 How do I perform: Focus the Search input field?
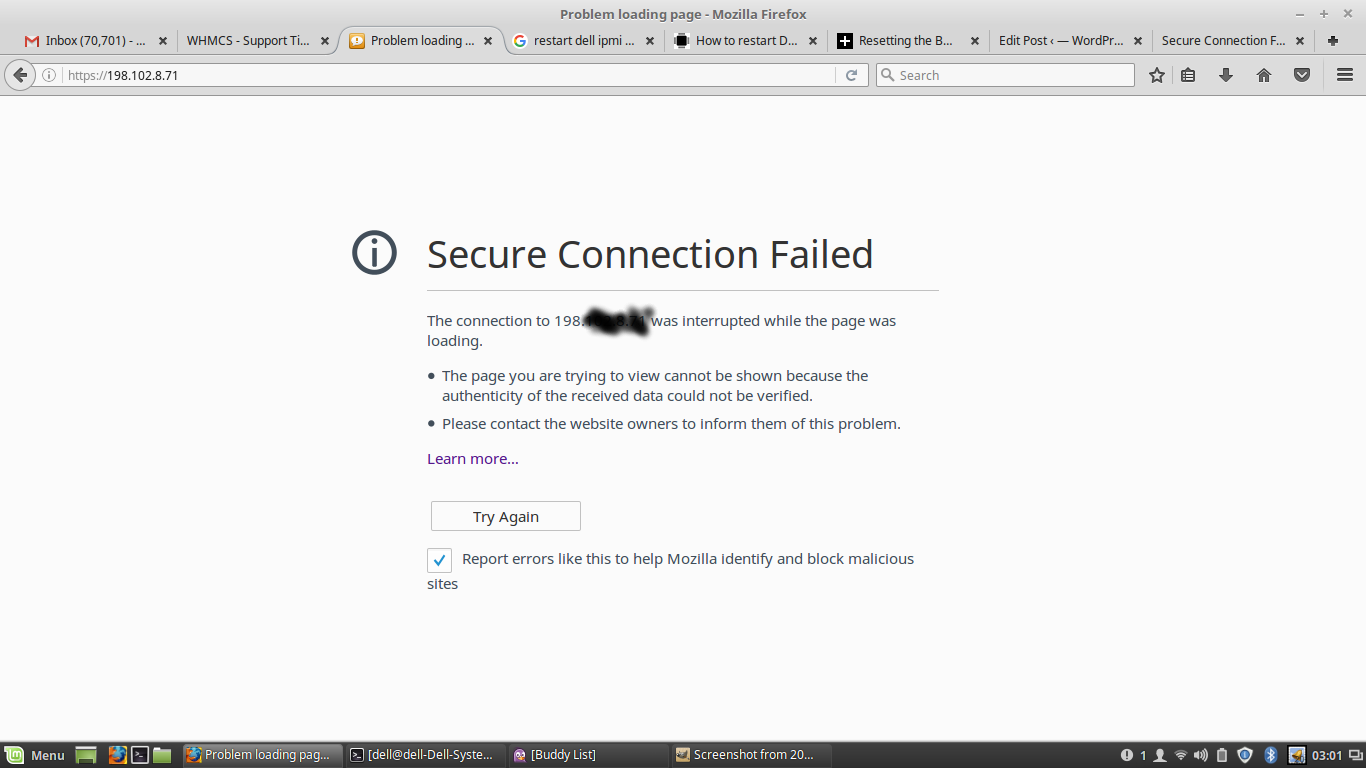click(1005, 75)
